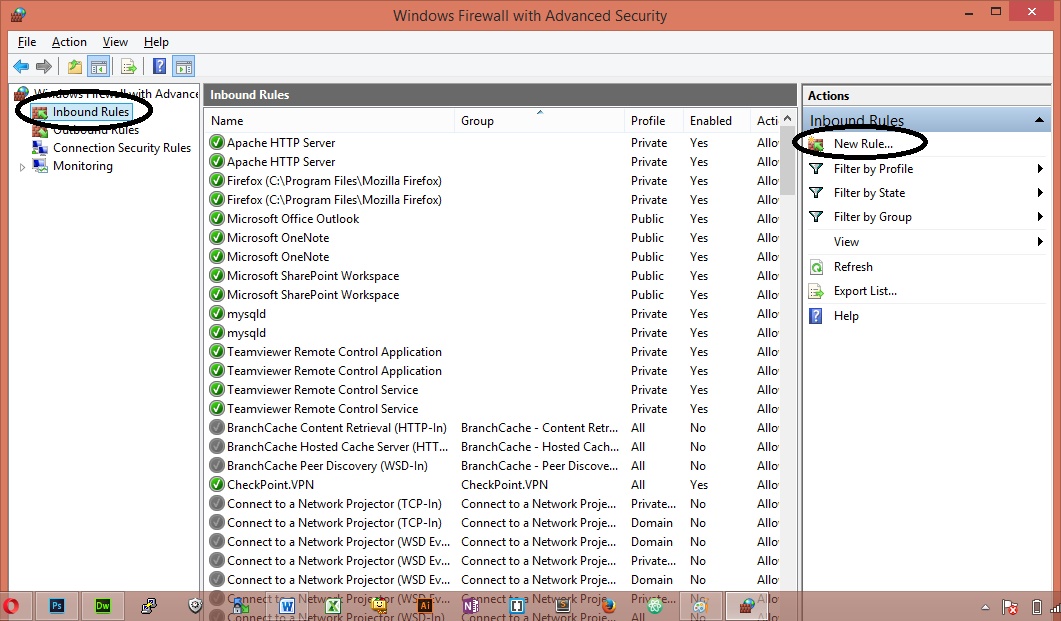This screenshot has height=621, width=1061.
Task: Click the 'BranchCache - Hosted Cach...' group cell
Action: click(x=539, y=446)
